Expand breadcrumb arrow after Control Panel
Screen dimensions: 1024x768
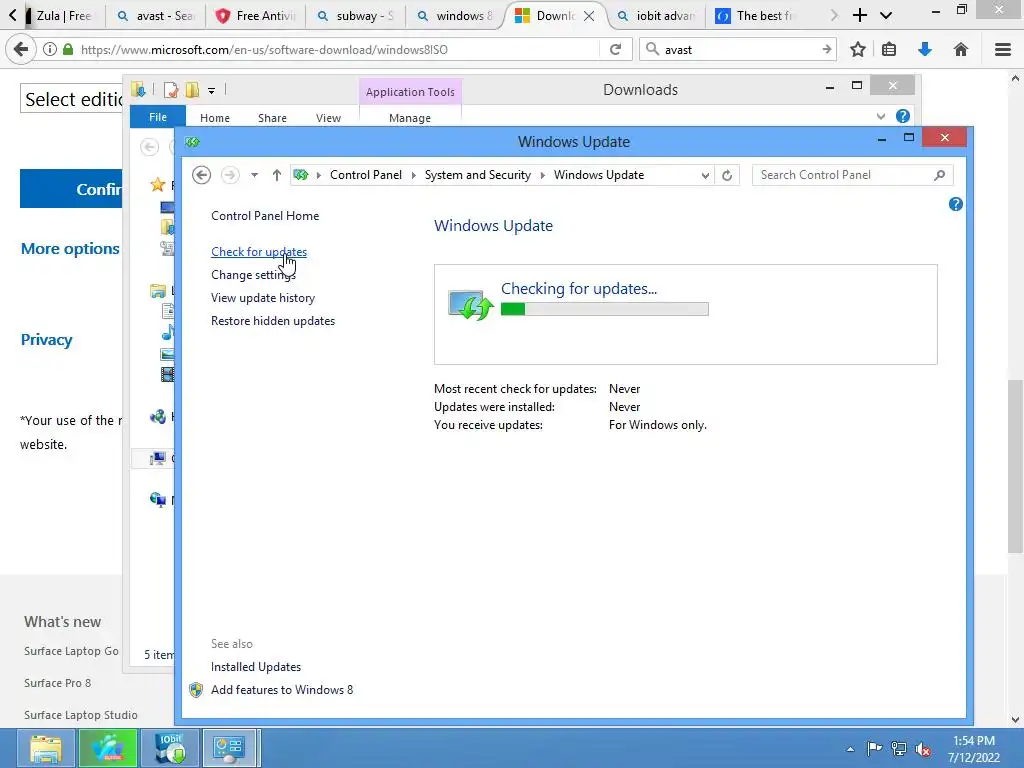(413, 175)
